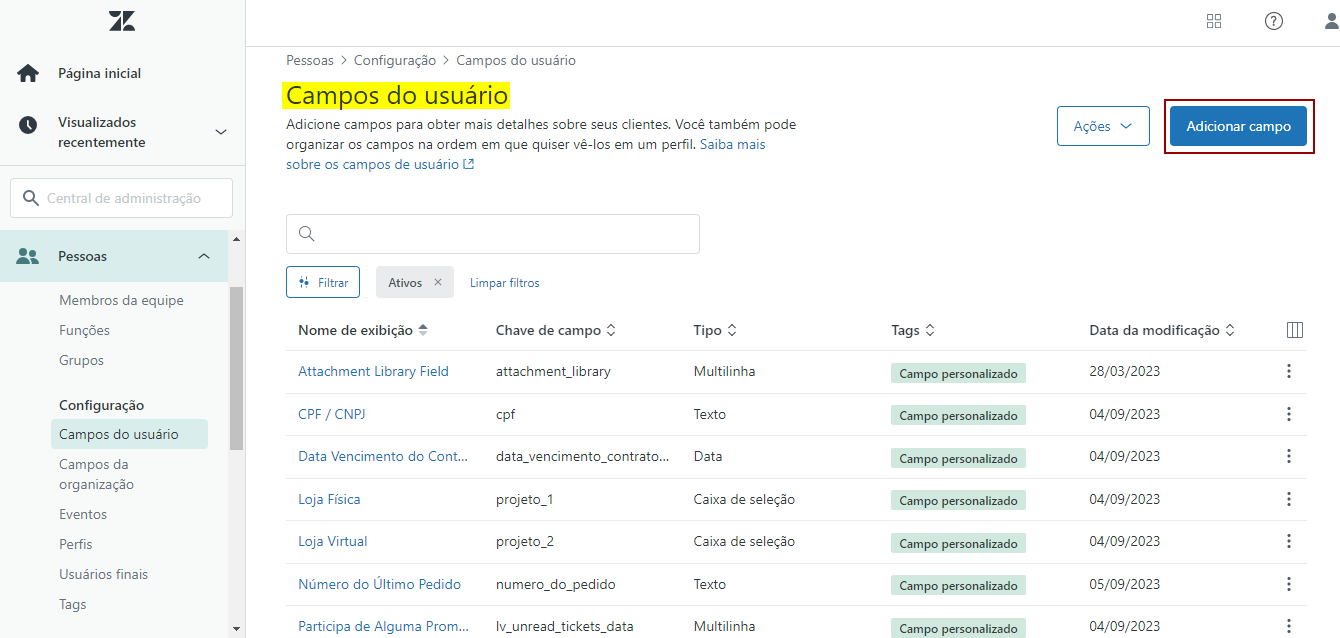
Task: Click the Limpar filtros link
Action: [x=504, y=283]
